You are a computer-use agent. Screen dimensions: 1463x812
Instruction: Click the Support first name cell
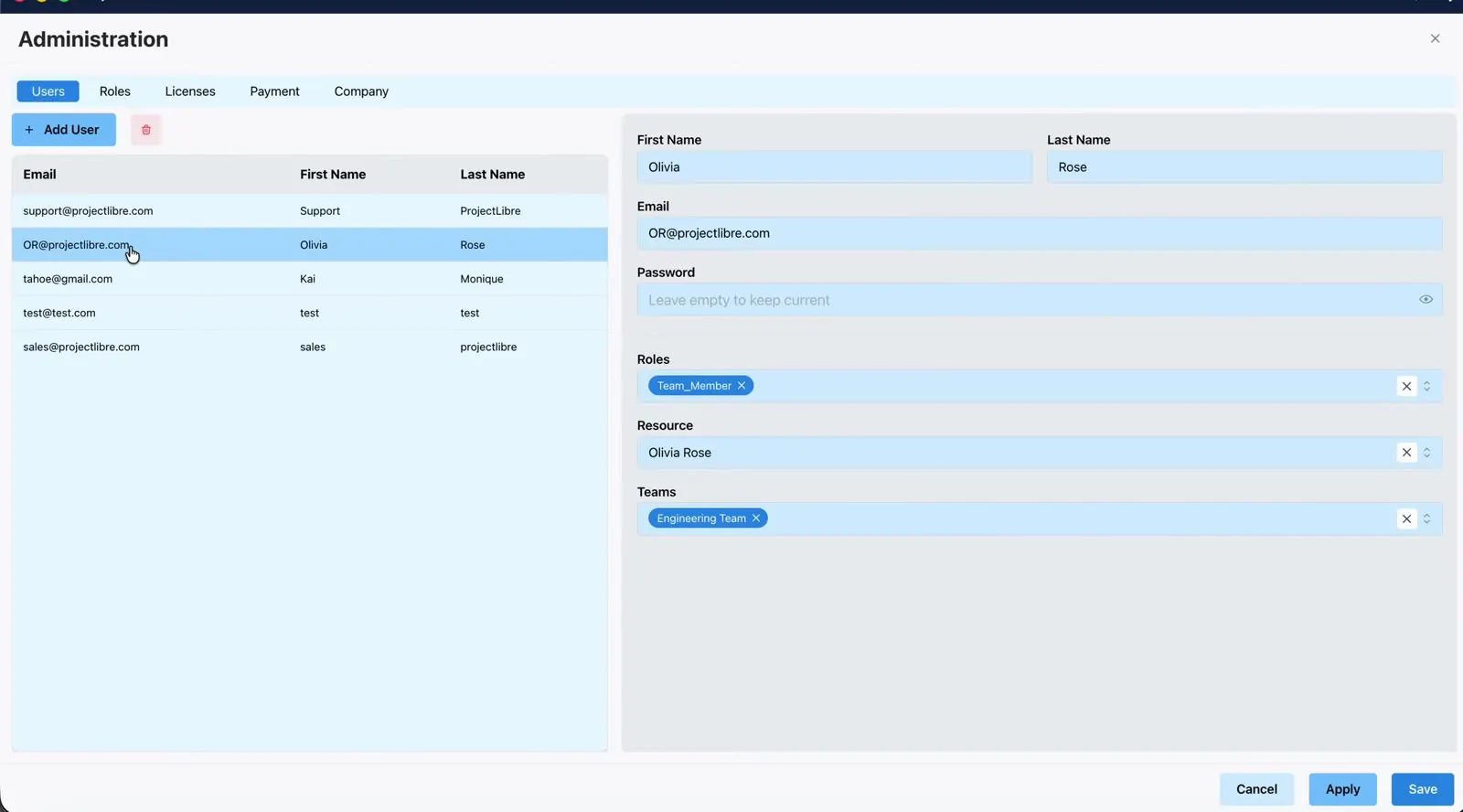pos(320,211)
